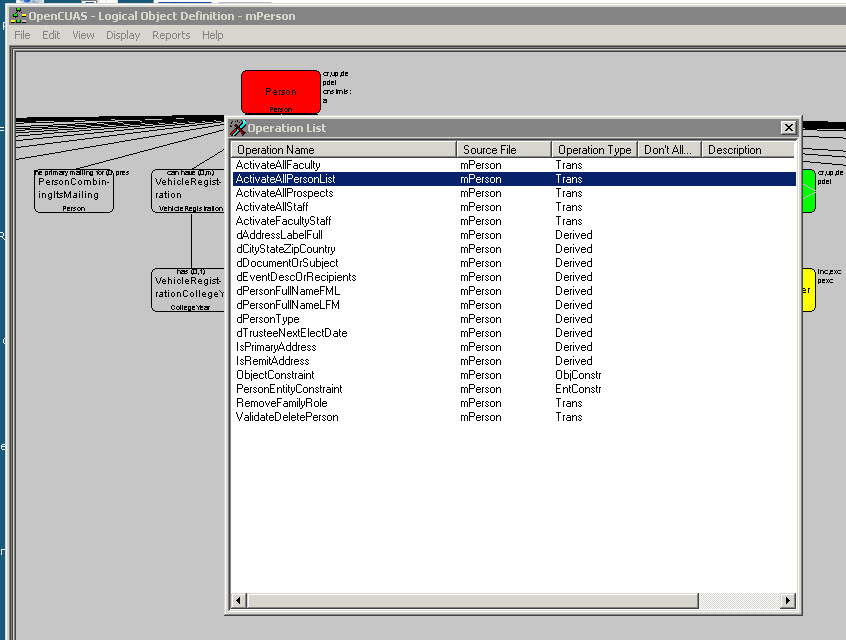Select the ValidateDeletePerson operation
The height and width of the screenshot is (640, 846).
[x=287, y=417]
